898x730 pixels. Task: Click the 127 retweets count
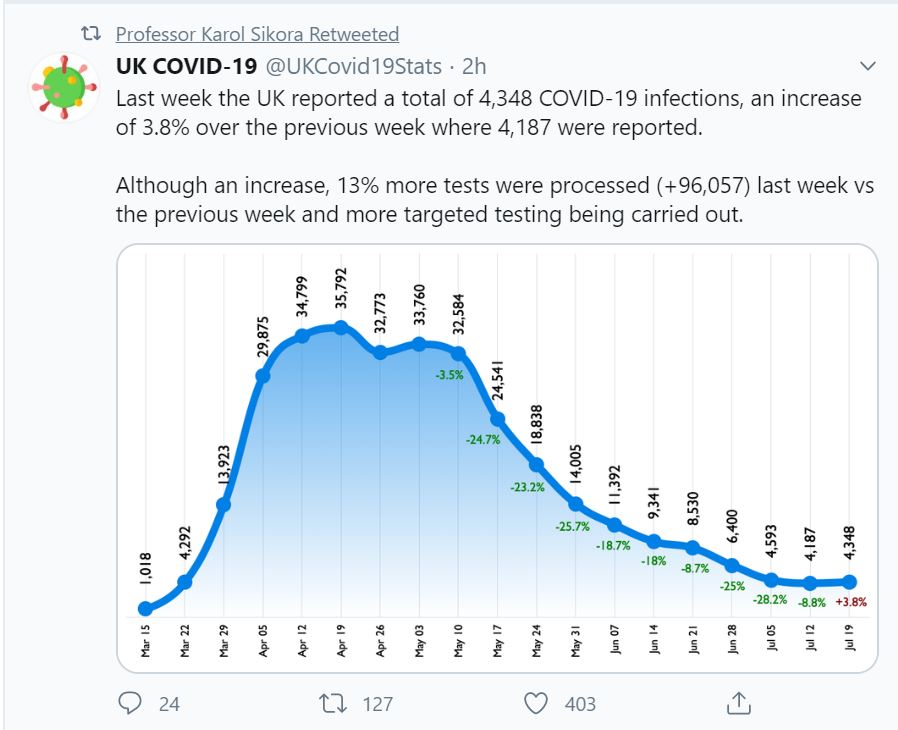click(x=377, y=704)
